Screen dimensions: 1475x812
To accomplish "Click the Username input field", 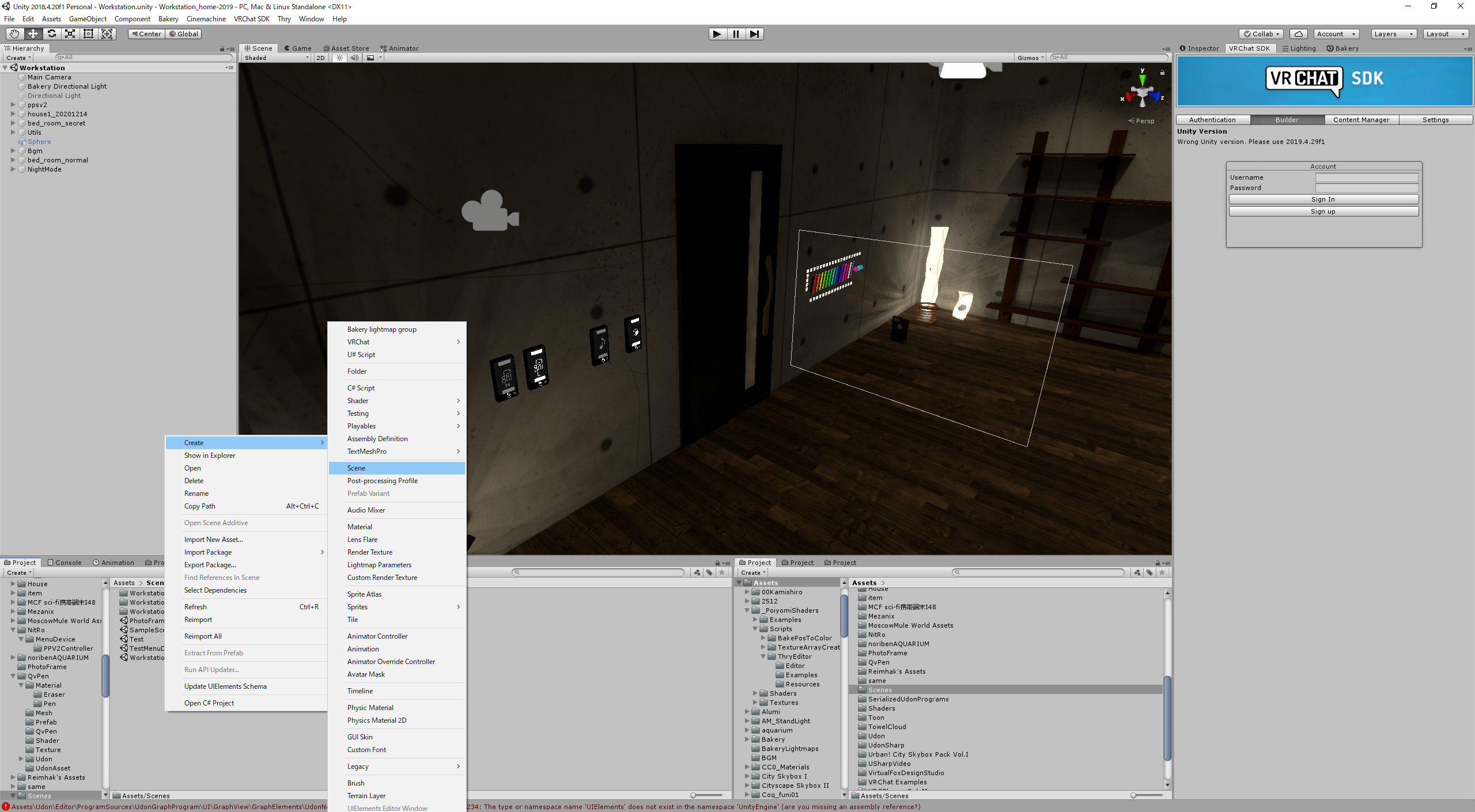I will 1367,177.
